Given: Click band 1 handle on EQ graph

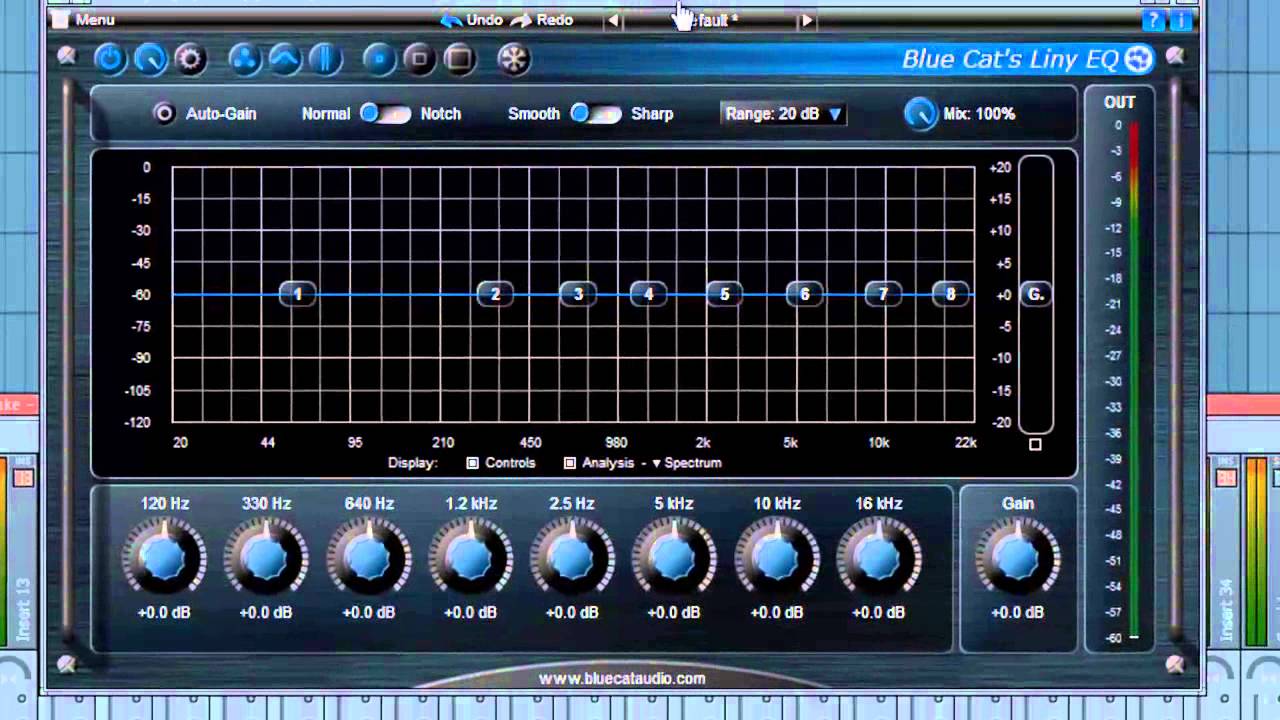Looking at the screenshot, I should pyautogui.click(x=297, y=294).
